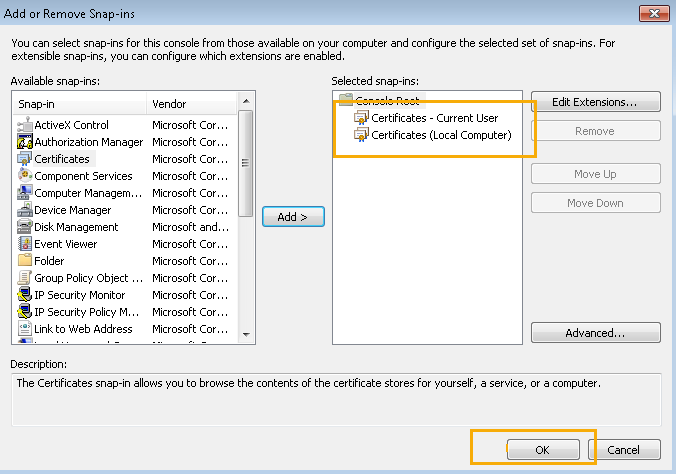Click the Device Manager icon
The height and width of the screenshot is (474, 676).
25,210
